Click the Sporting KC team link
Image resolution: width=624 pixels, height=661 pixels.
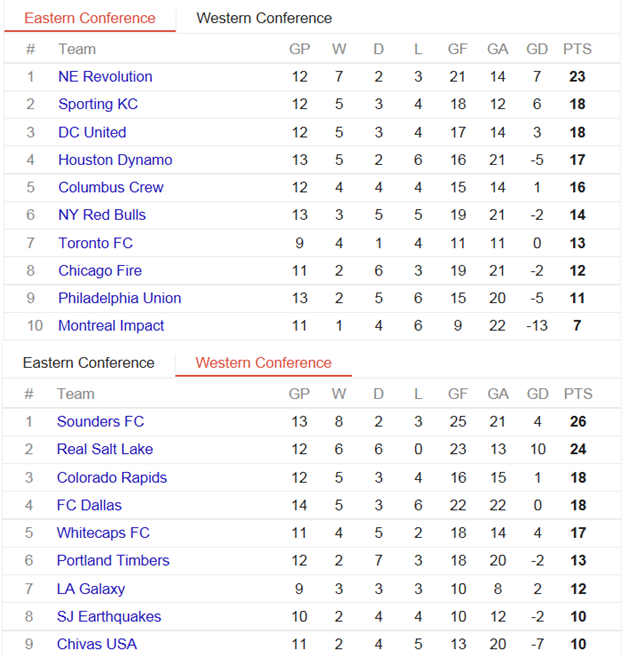click(x=98, y=104)
